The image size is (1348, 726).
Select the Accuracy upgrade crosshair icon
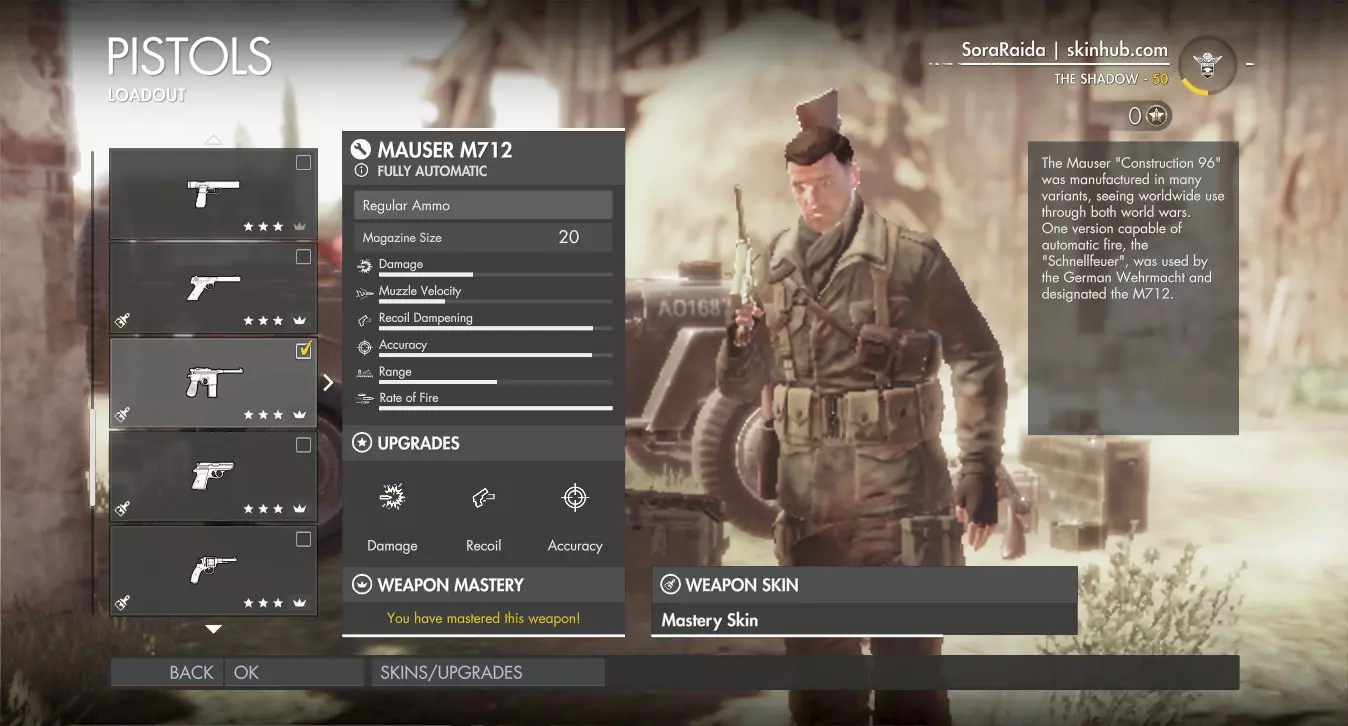coord(575,497)
